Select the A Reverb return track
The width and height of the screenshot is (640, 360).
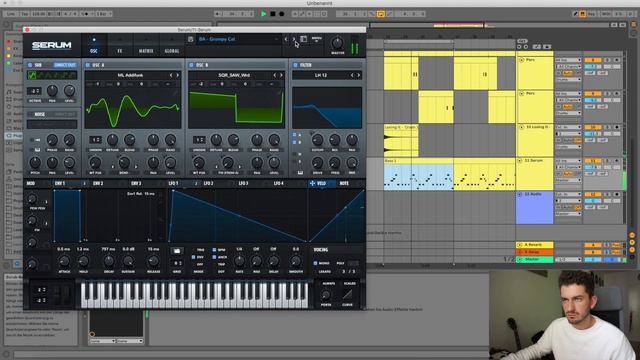point(535,245)
